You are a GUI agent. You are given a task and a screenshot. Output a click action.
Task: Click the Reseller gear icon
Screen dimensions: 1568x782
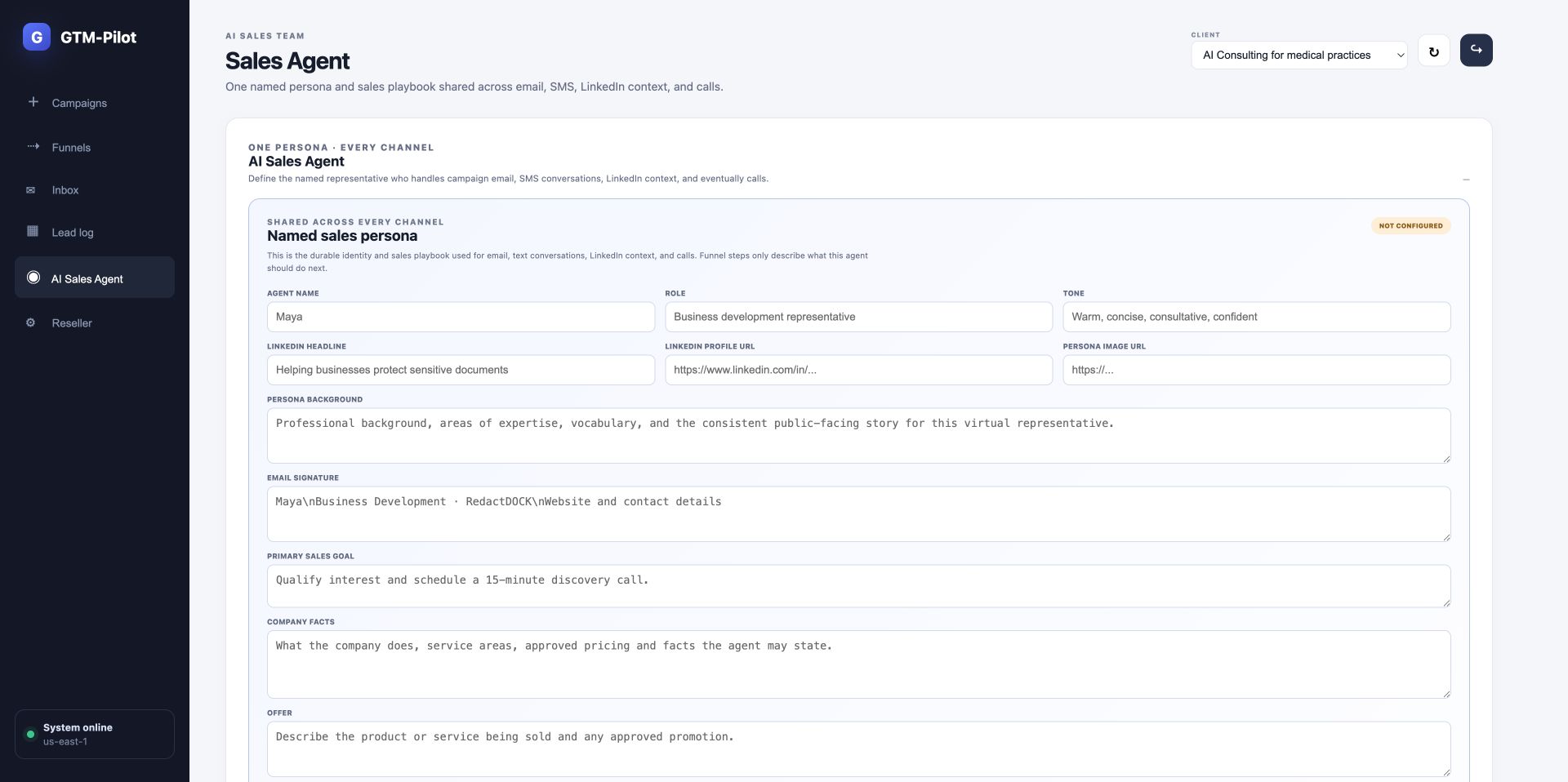tap(31, 323)
